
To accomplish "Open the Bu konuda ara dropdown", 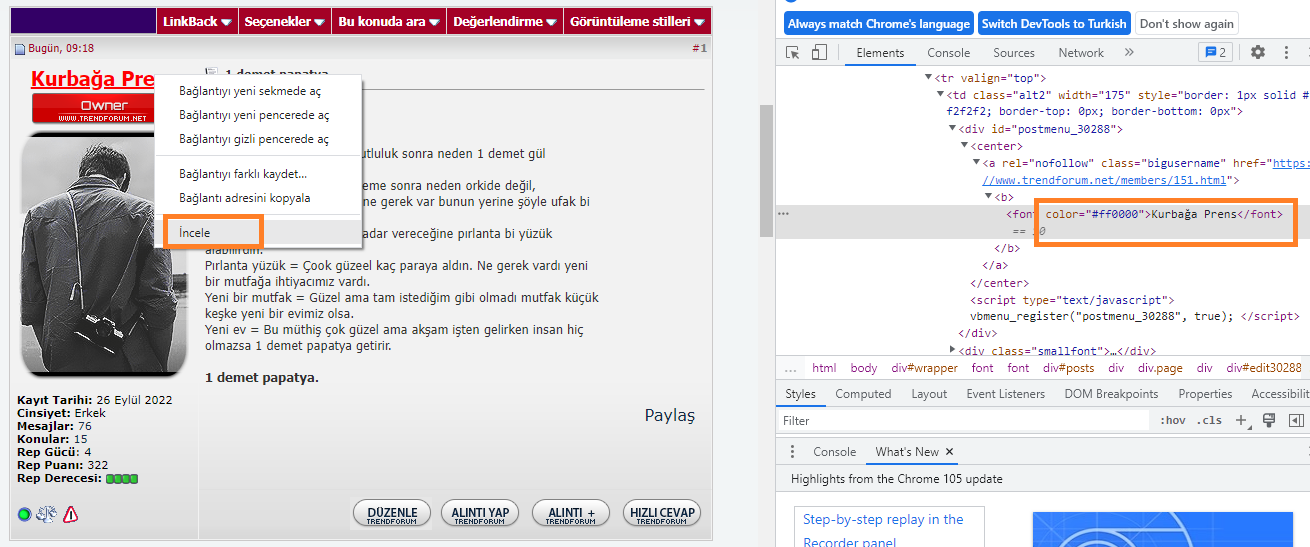I will pos(388,21).
